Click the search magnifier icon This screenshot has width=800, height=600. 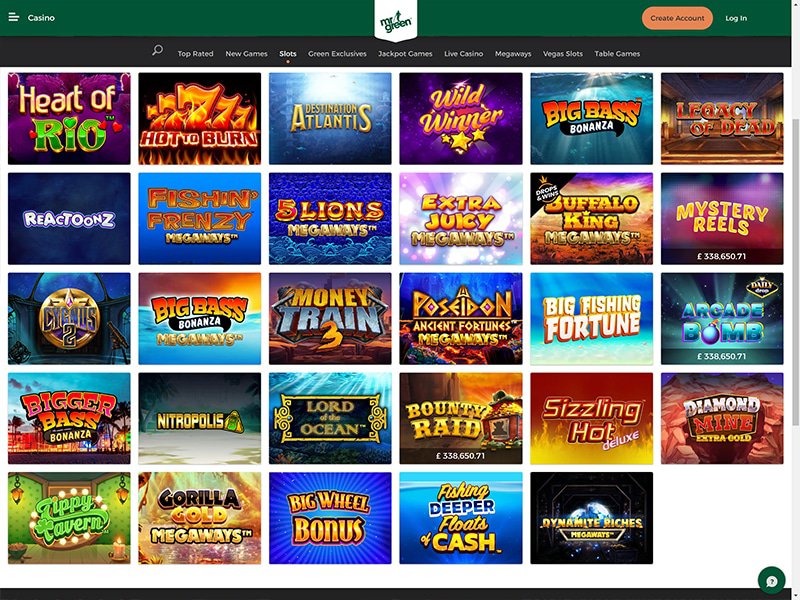pyautogui.click(x=158, y=50)
